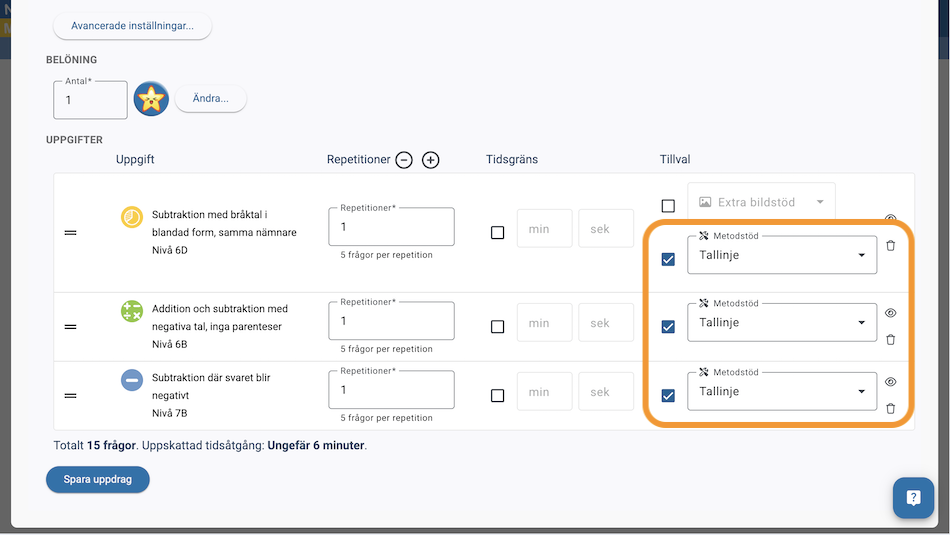Delete the negative numbers addition task

click(891, 339)
